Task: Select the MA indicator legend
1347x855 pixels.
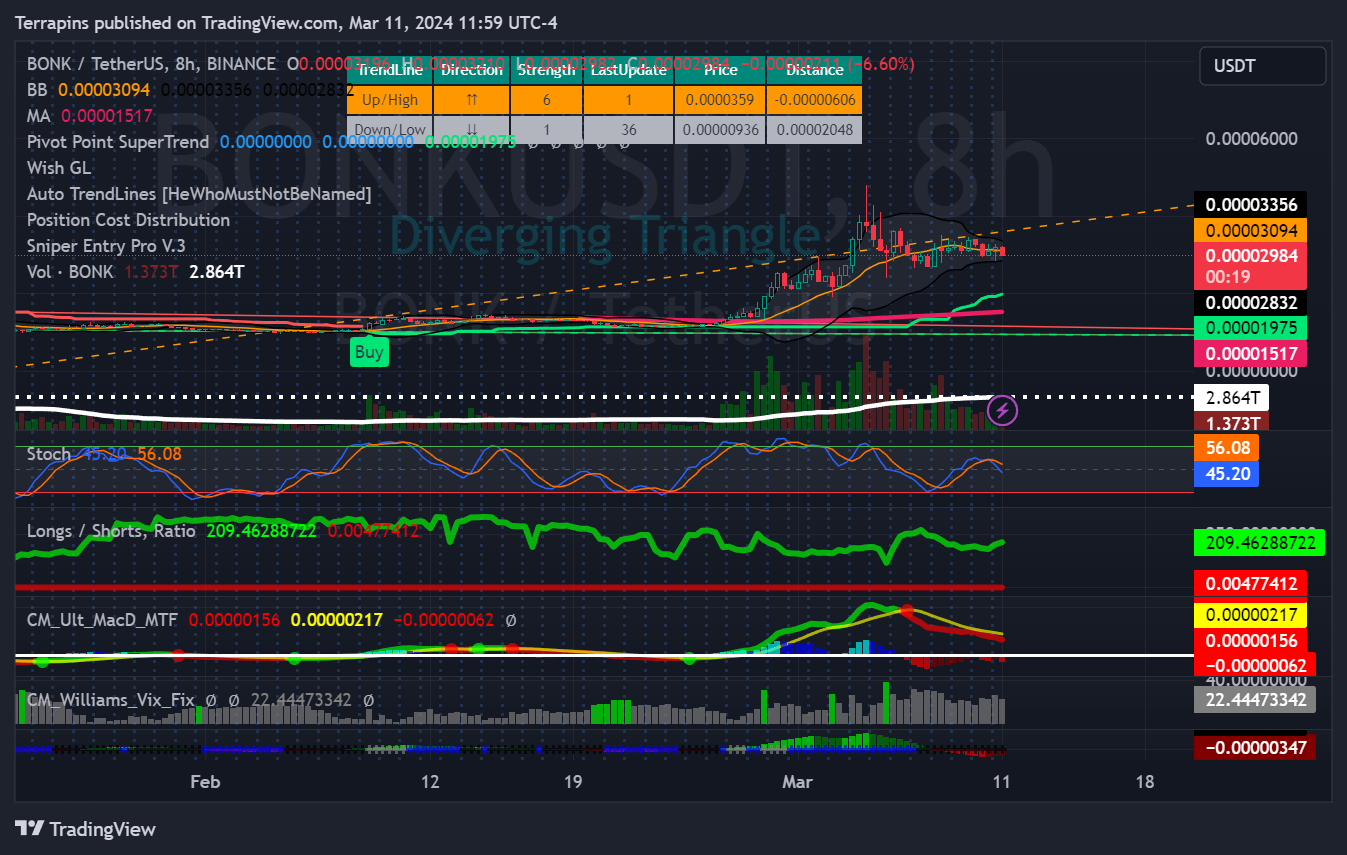Action: (x=40, y=116)
